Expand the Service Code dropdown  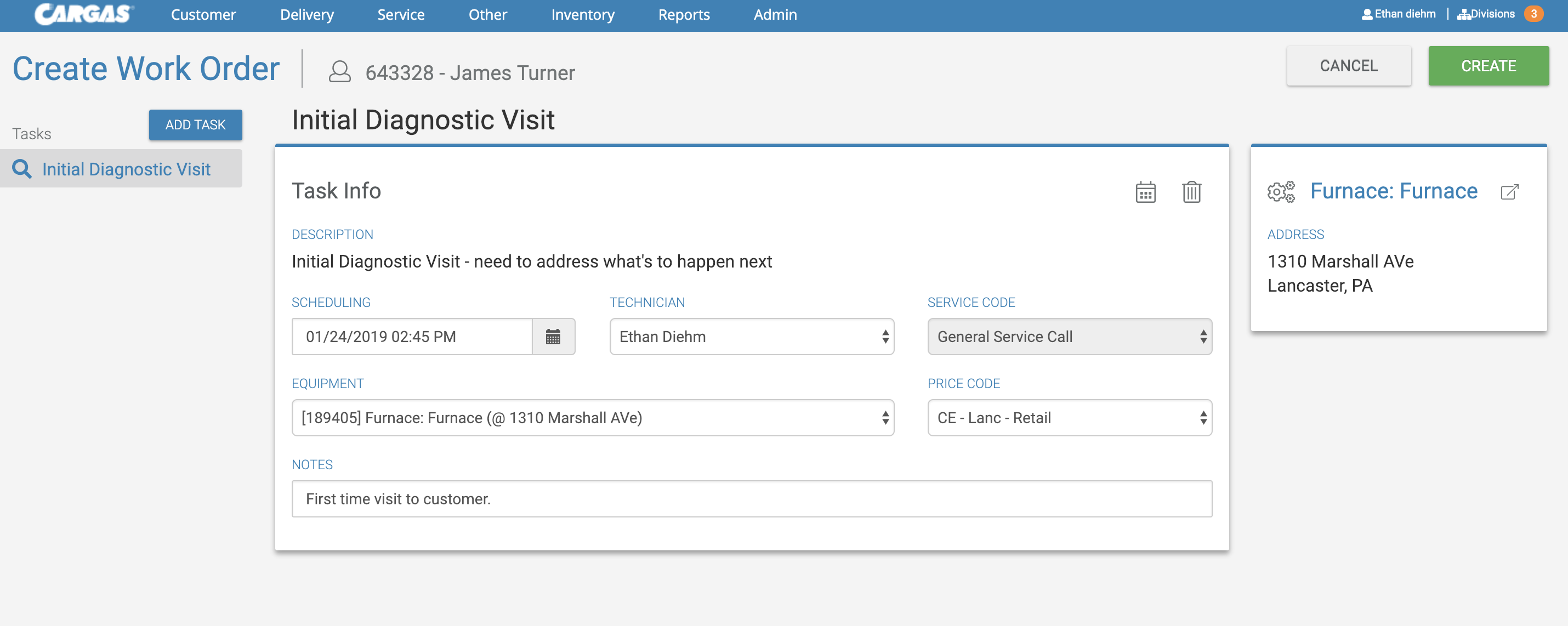coord(1069,337)
